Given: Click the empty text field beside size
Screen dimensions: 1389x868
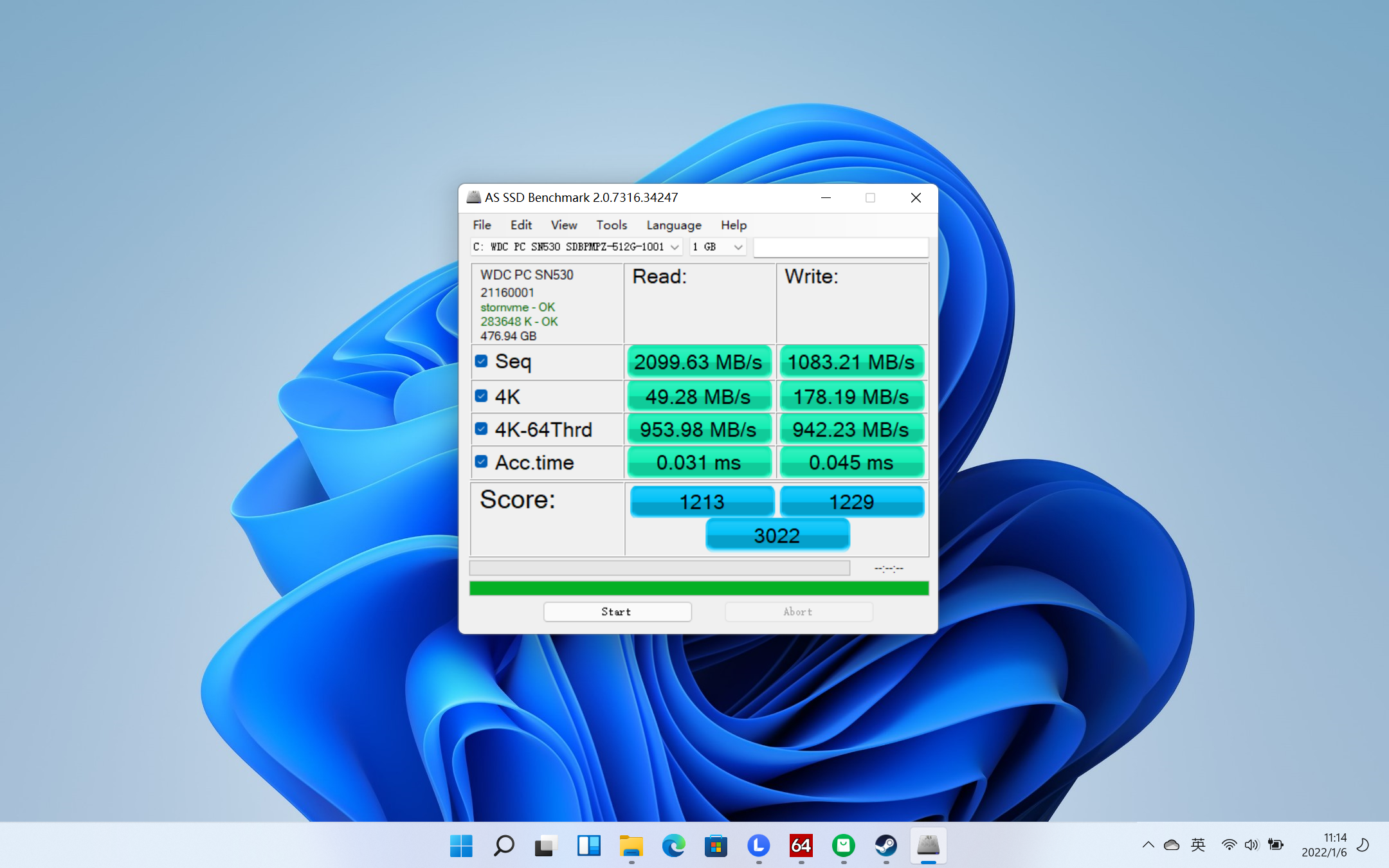Looking at the screenshot, I should (840, 247).
